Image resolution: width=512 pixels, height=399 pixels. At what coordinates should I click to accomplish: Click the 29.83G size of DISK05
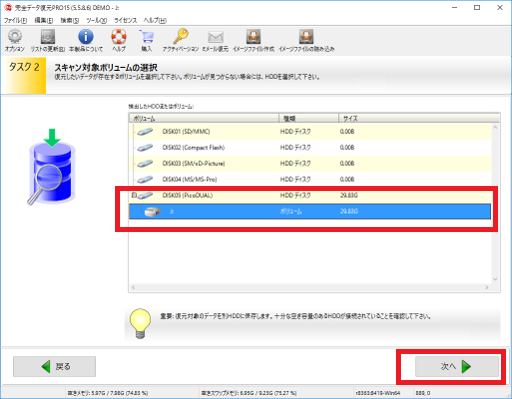pos(349,195)
